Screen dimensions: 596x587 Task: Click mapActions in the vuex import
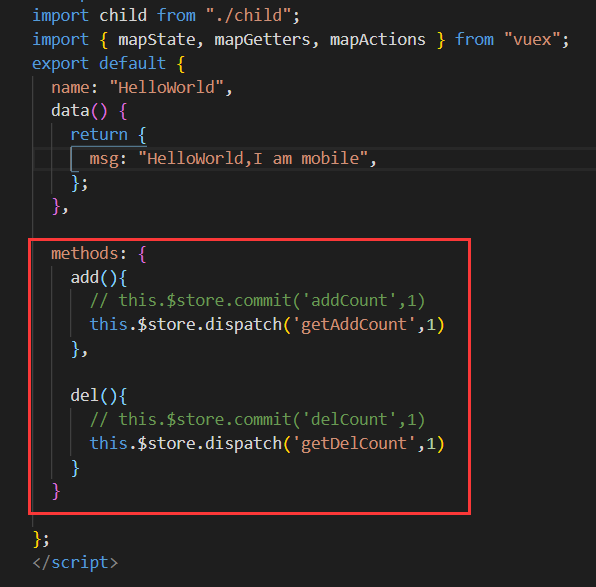coord(377,40)
